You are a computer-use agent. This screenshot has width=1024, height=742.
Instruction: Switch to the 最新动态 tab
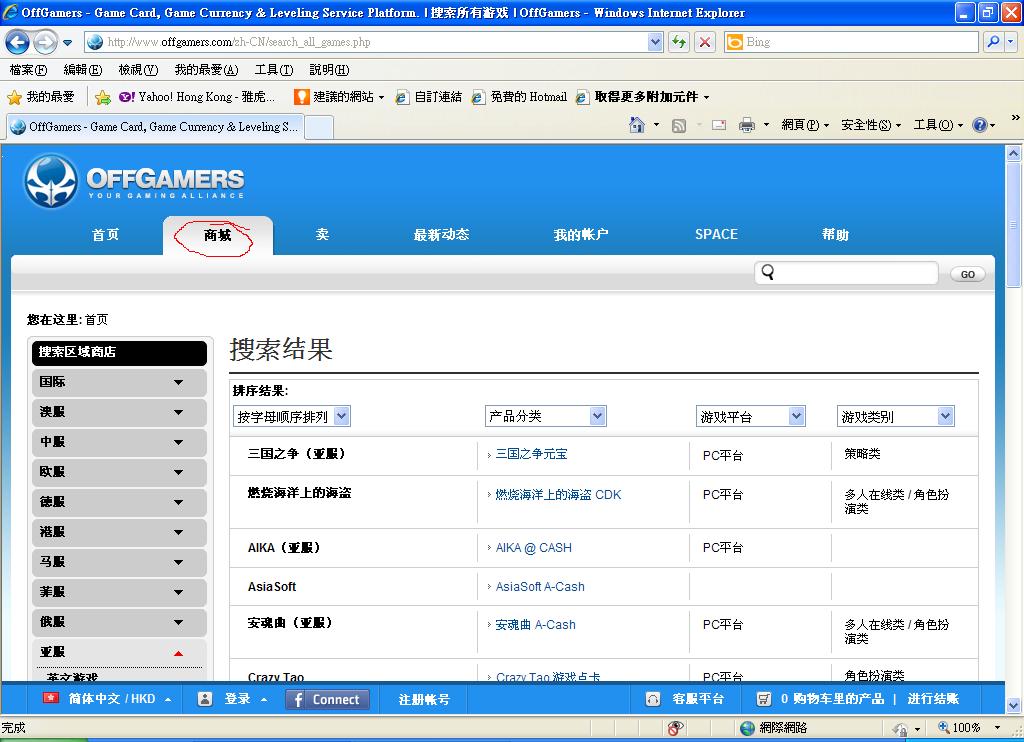click(441, 235)
